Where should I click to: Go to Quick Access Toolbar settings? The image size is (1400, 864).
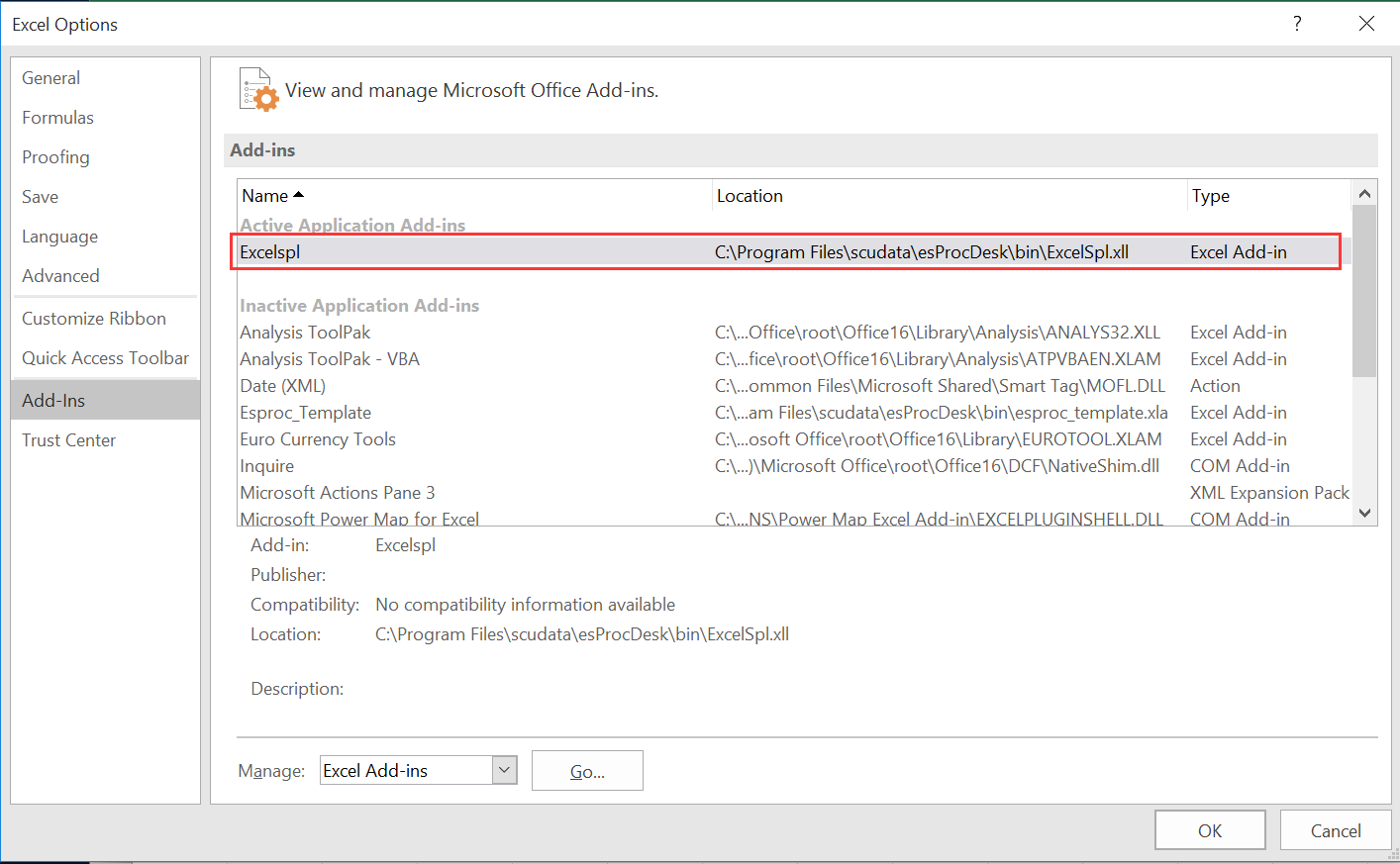[x=105, y=358]
